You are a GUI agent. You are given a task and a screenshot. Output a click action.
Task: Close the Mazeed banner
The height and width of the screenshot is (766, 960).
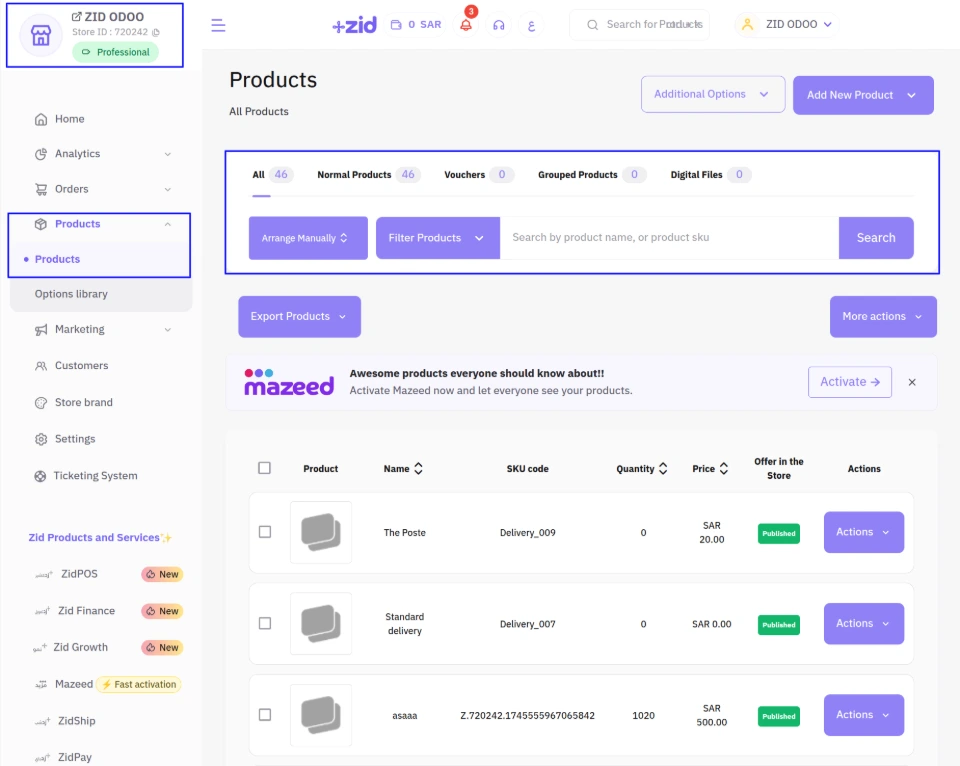912,382
